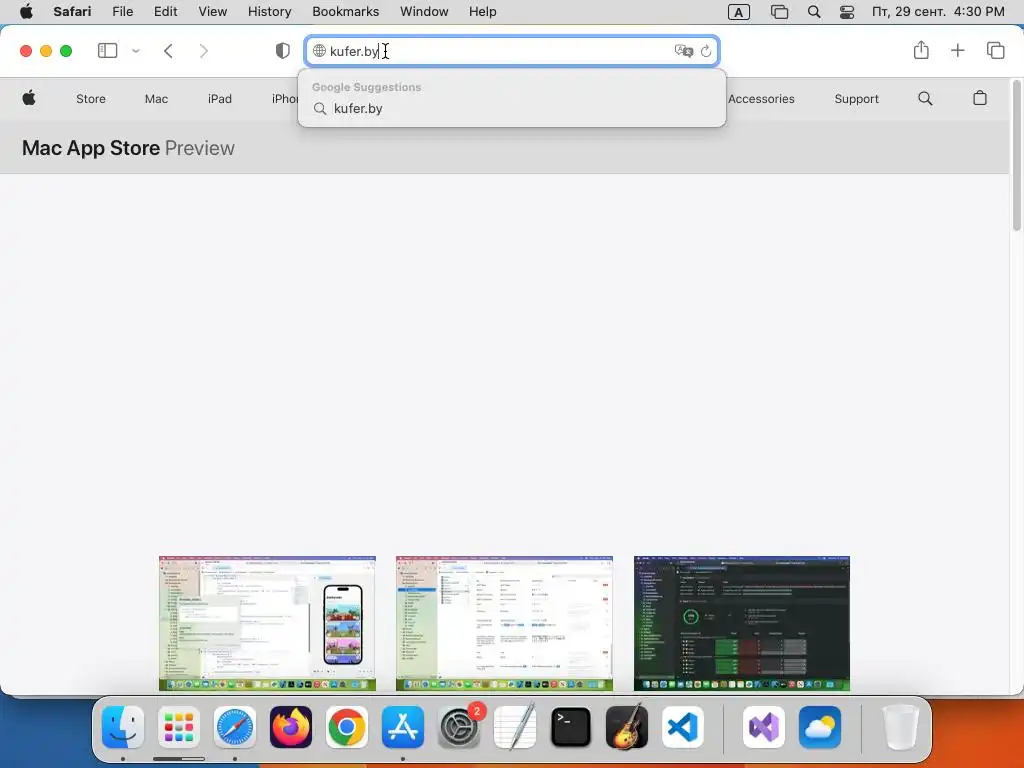Open Terminal from the Dock
The width and height of the screenshot is (1024, 768).
point(571,727)
